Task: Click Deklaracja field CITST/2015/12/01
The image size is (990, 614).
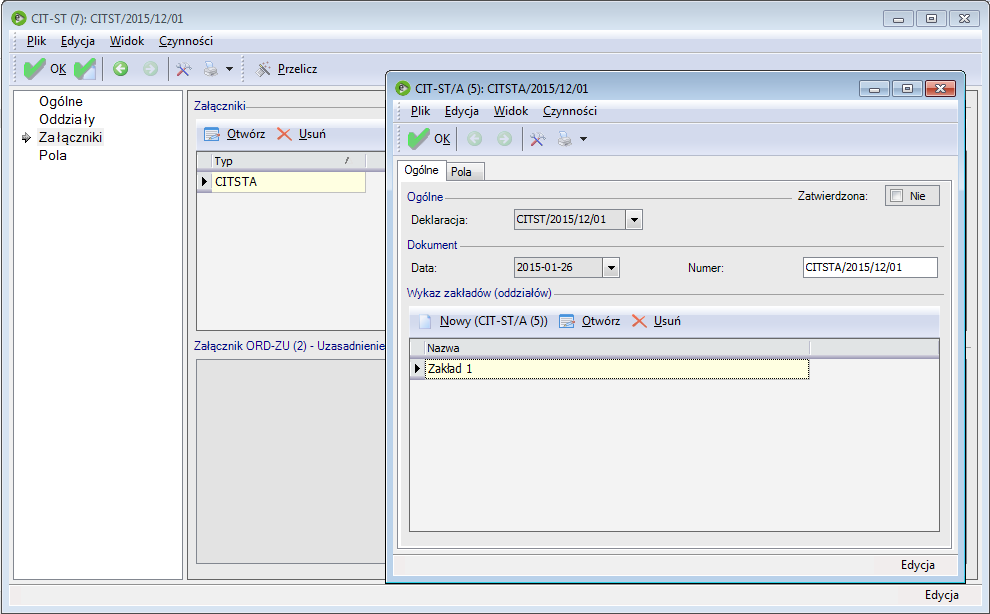Action: [x=570, y=220]
